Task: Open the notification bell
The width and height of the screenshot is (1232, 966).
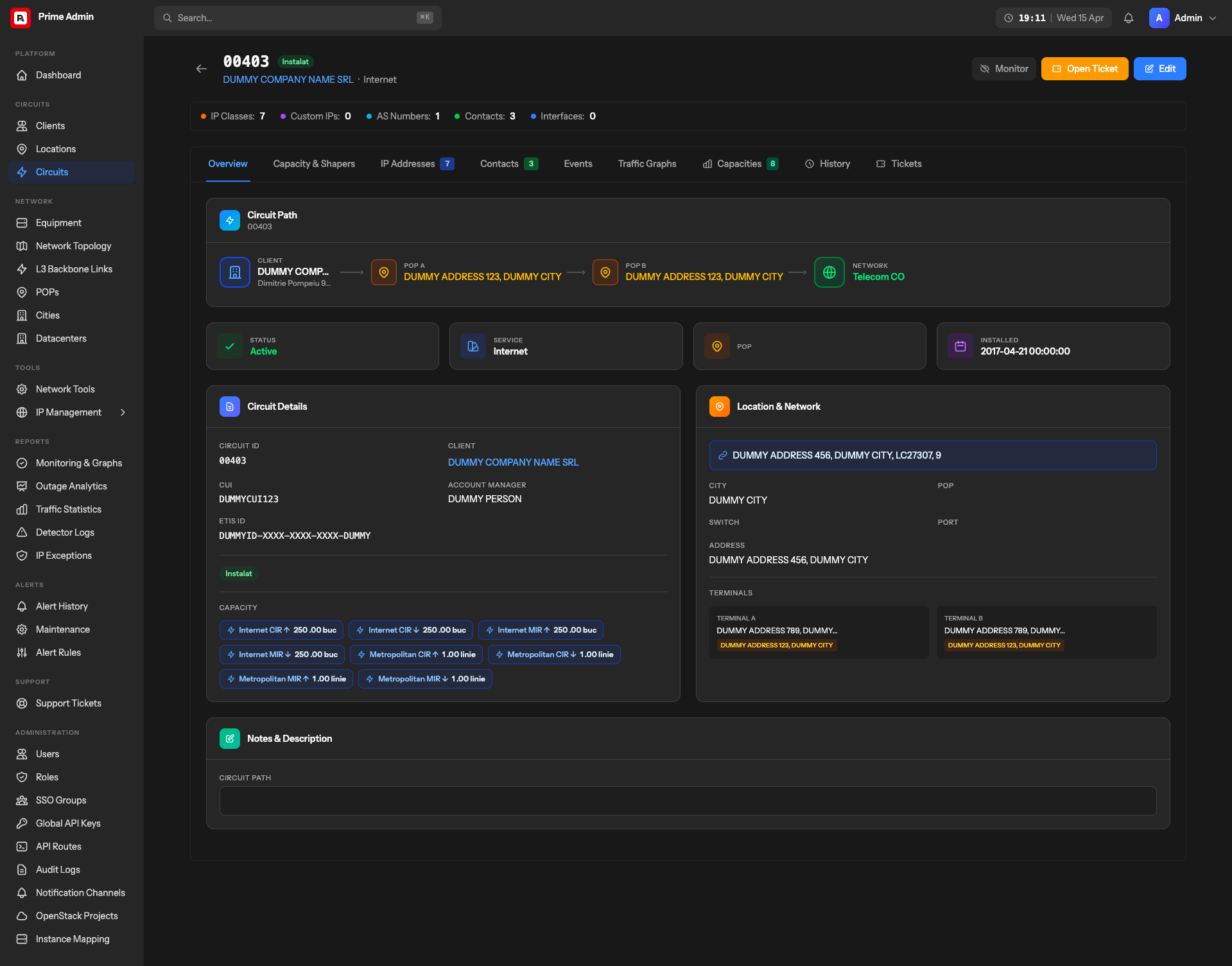Action: tap(1128, 18)
